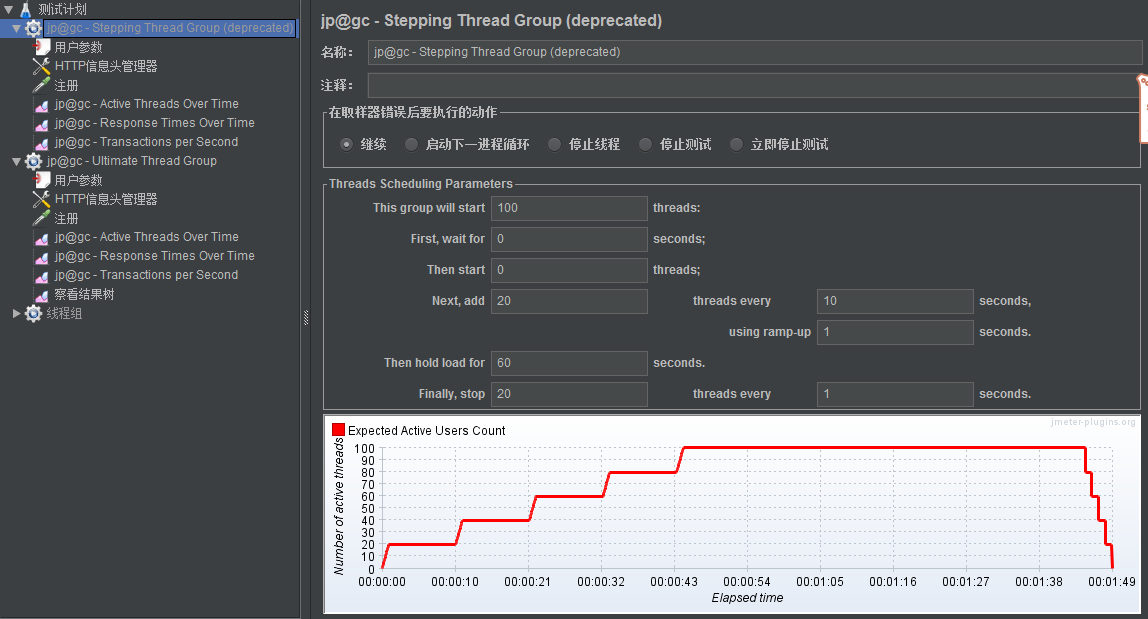Viewport: 1148px width, 619px height.
Task: Select the 继续 radio option
Action: coord(347,144)
